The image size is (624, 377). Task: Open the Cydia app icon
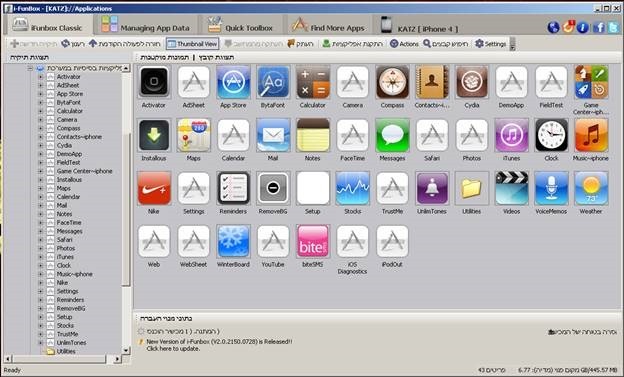[x=472, y=82]
